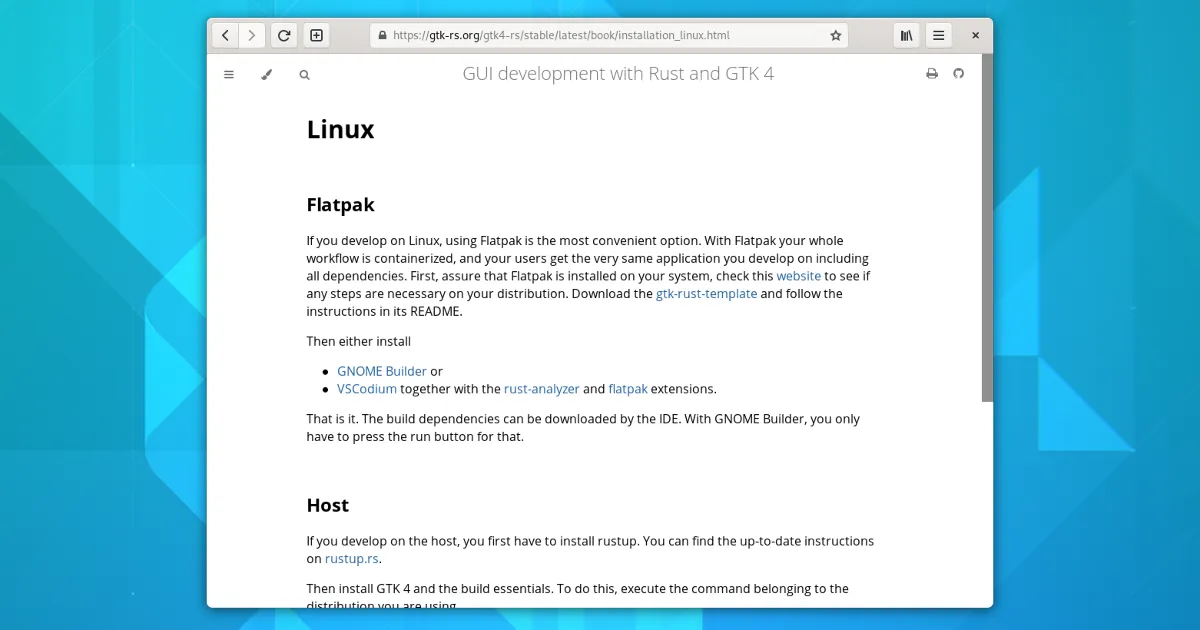The width and height of the screenshot is (1200, 630).
Task: Reload the current page
Action: (x=284, y=35)
